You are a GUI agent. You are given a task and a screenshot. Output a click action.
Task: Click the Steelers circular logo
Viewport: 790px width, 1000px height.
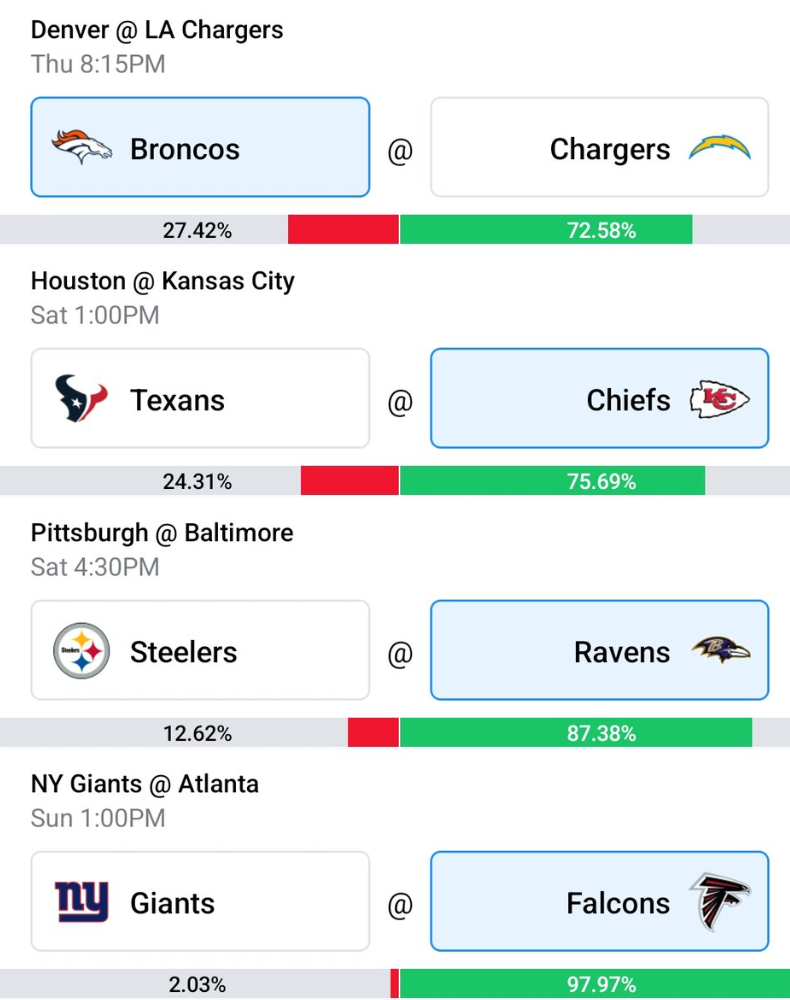82,651
